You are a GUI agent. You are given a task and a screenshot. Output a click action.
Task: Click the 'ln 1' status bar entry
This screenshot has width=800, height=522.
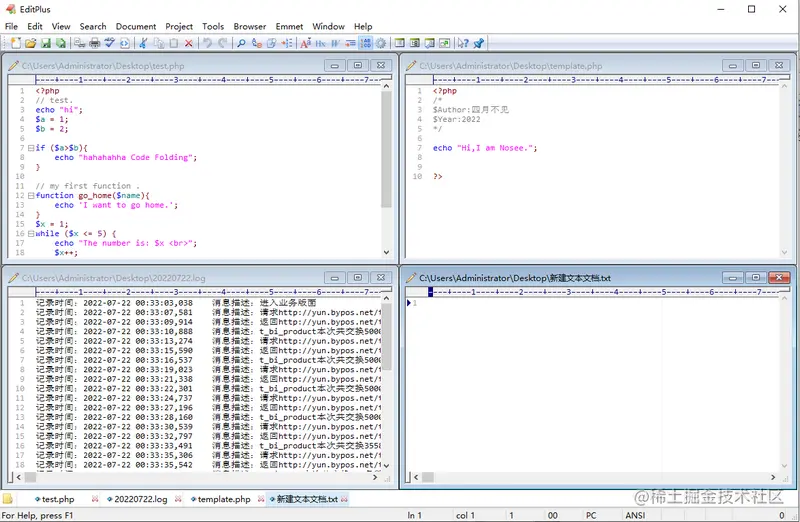pyautogui.click(x=414, y=515)
